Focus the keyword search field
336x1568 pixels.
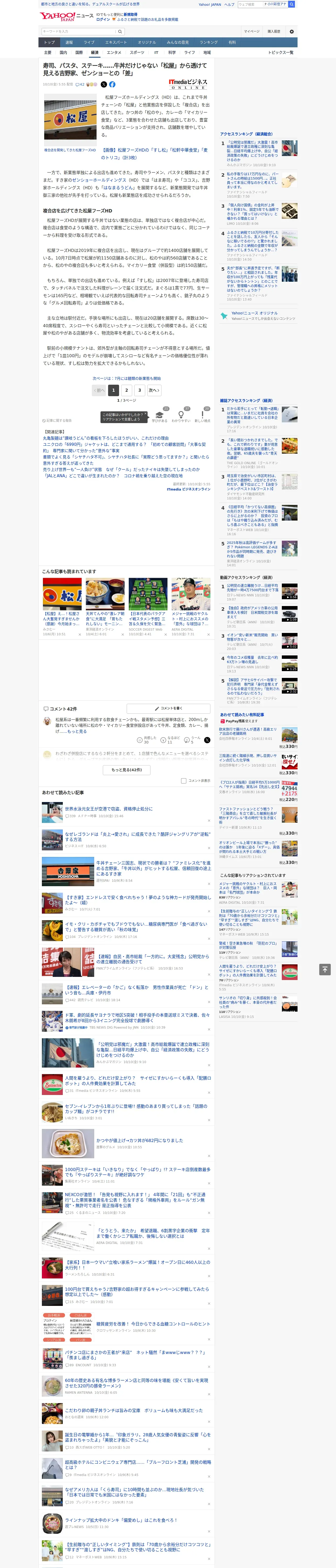click(x=79, y=32)
